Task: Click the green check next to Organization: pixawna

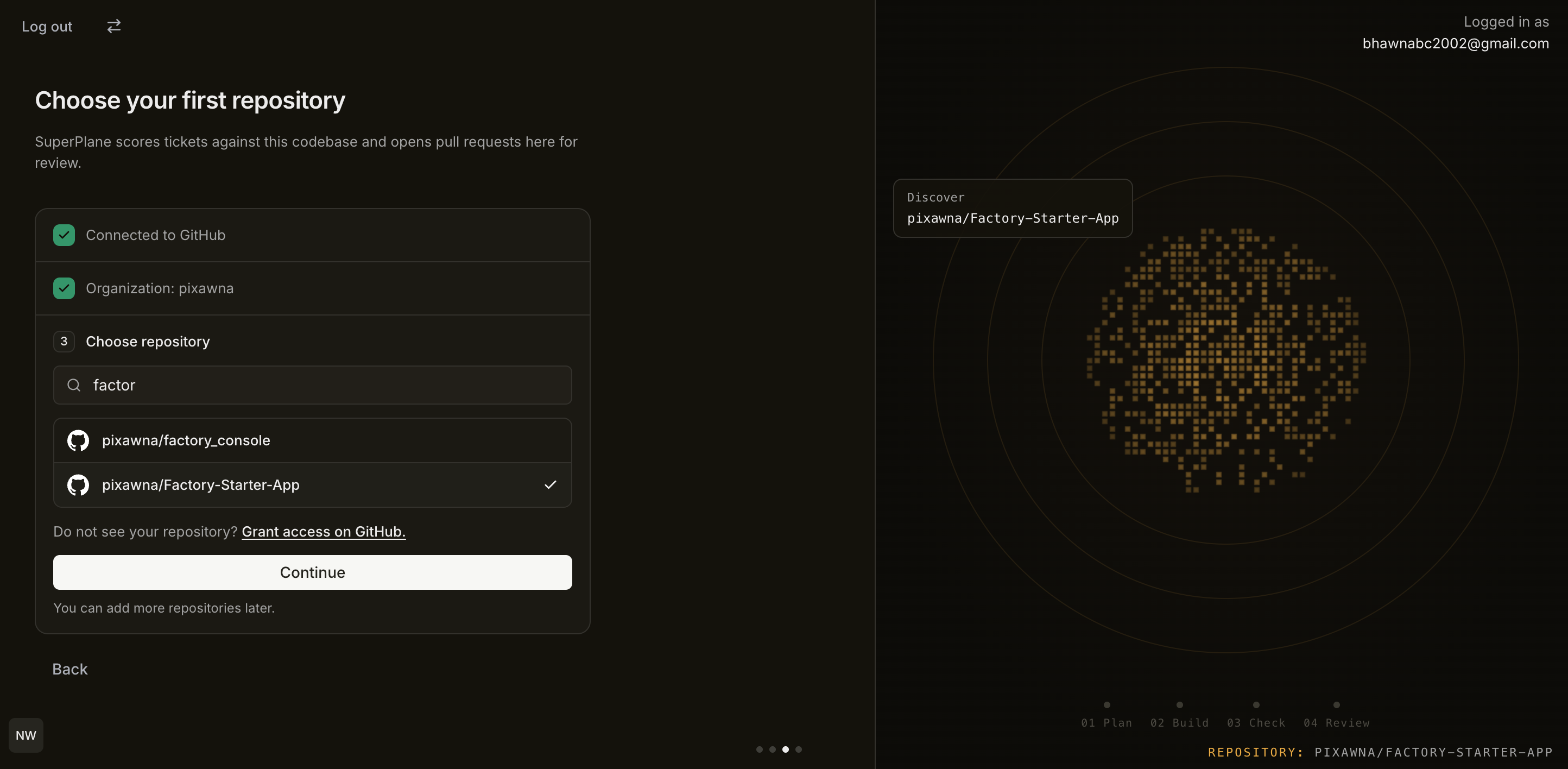Action: point(64,288)
